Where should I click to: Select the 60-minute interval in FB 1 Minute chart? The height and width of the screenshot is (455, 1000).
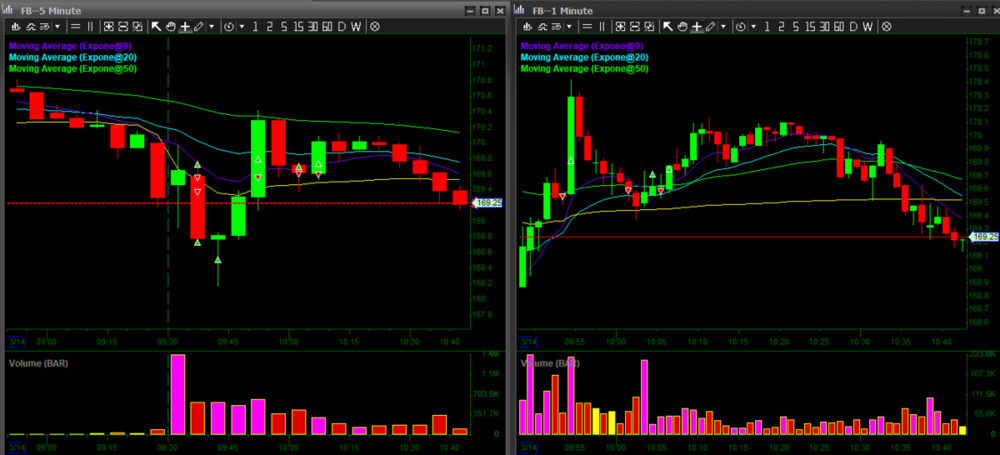pyautogui.click(x=837, y=26)
